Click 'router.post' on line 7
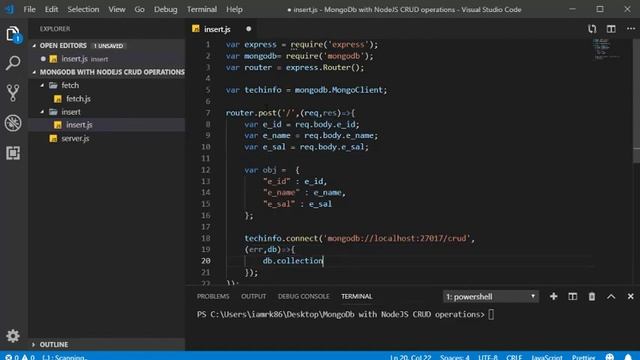 click(251, 113)
